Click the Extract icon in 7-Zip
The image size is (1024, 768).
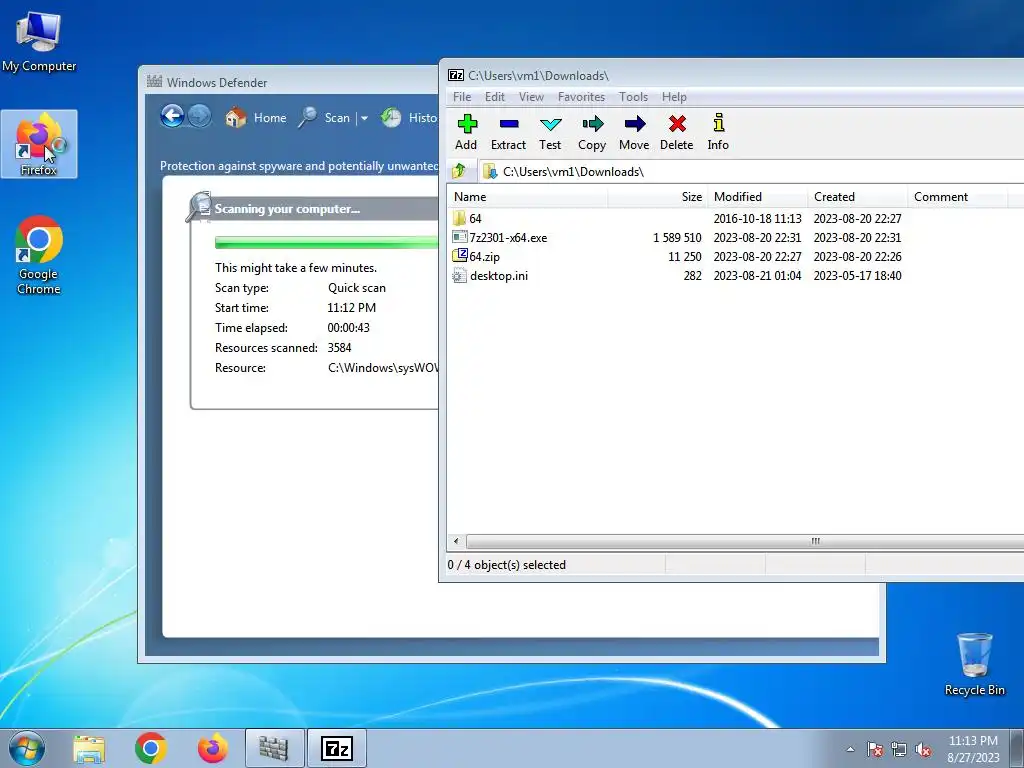coord(508,133)
